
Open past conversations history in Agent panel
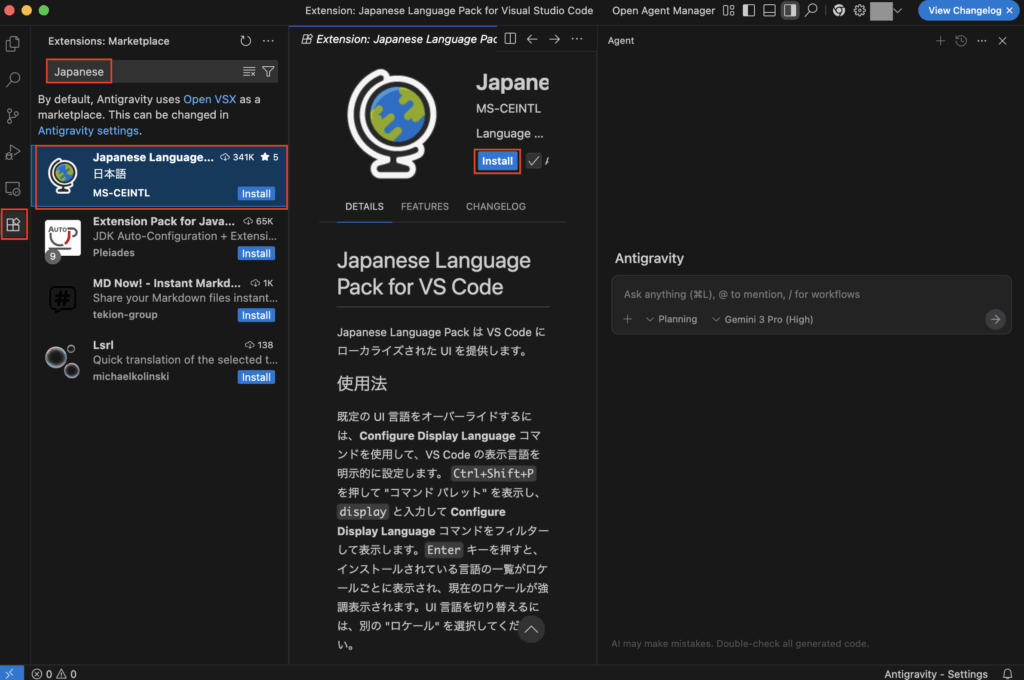pos(961,41)
